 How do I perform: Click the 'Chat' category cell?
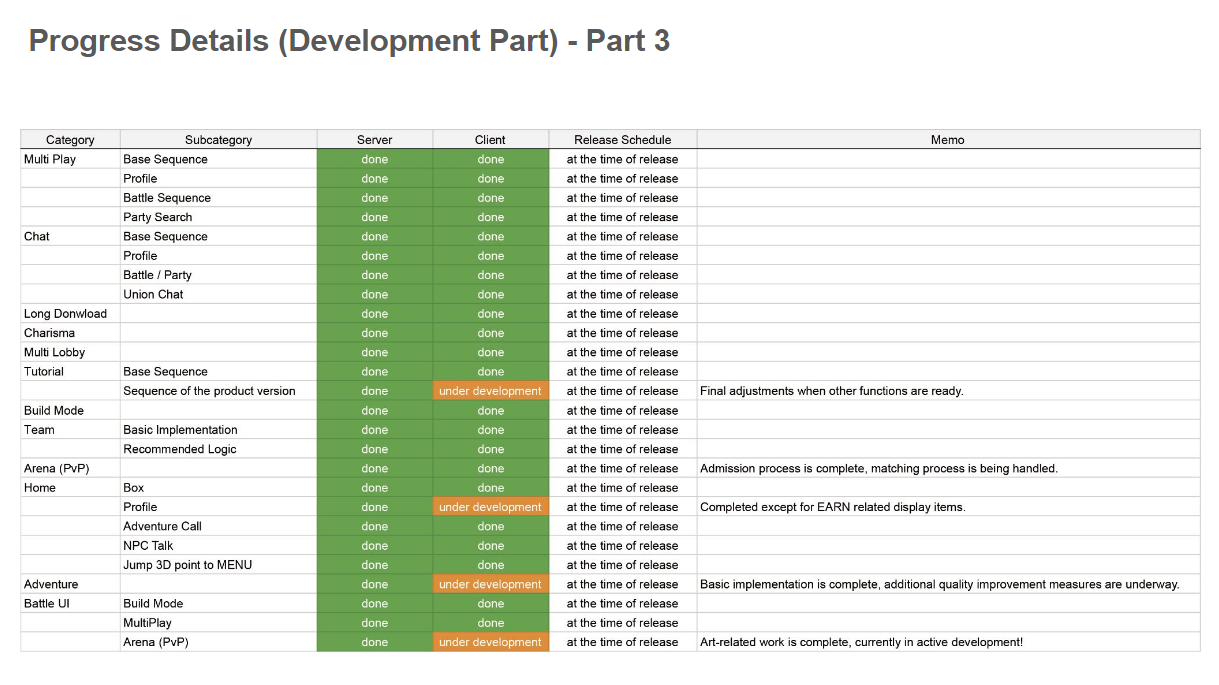coord(70,236)
